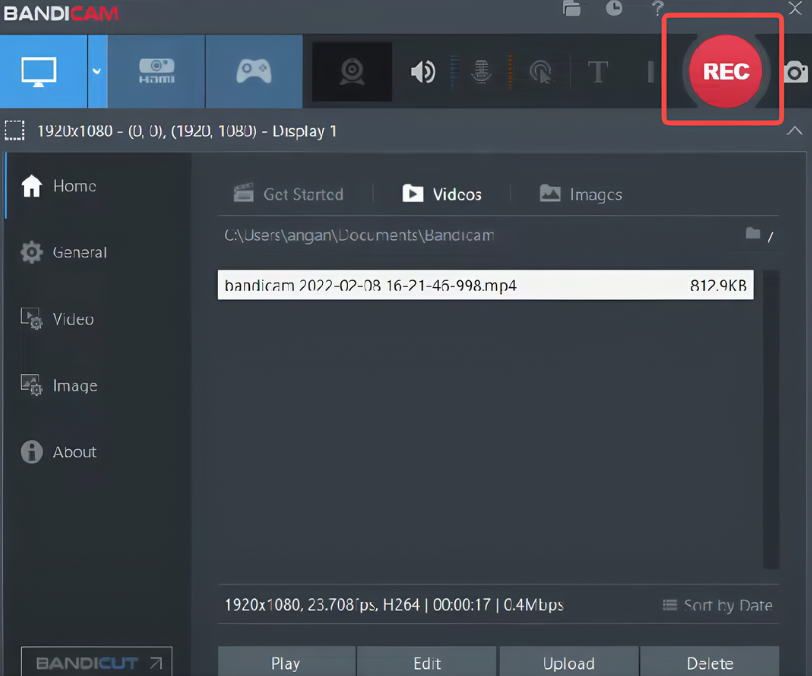Close the Bandicam window
The image size is (812, 676).
tap(795, 8)
